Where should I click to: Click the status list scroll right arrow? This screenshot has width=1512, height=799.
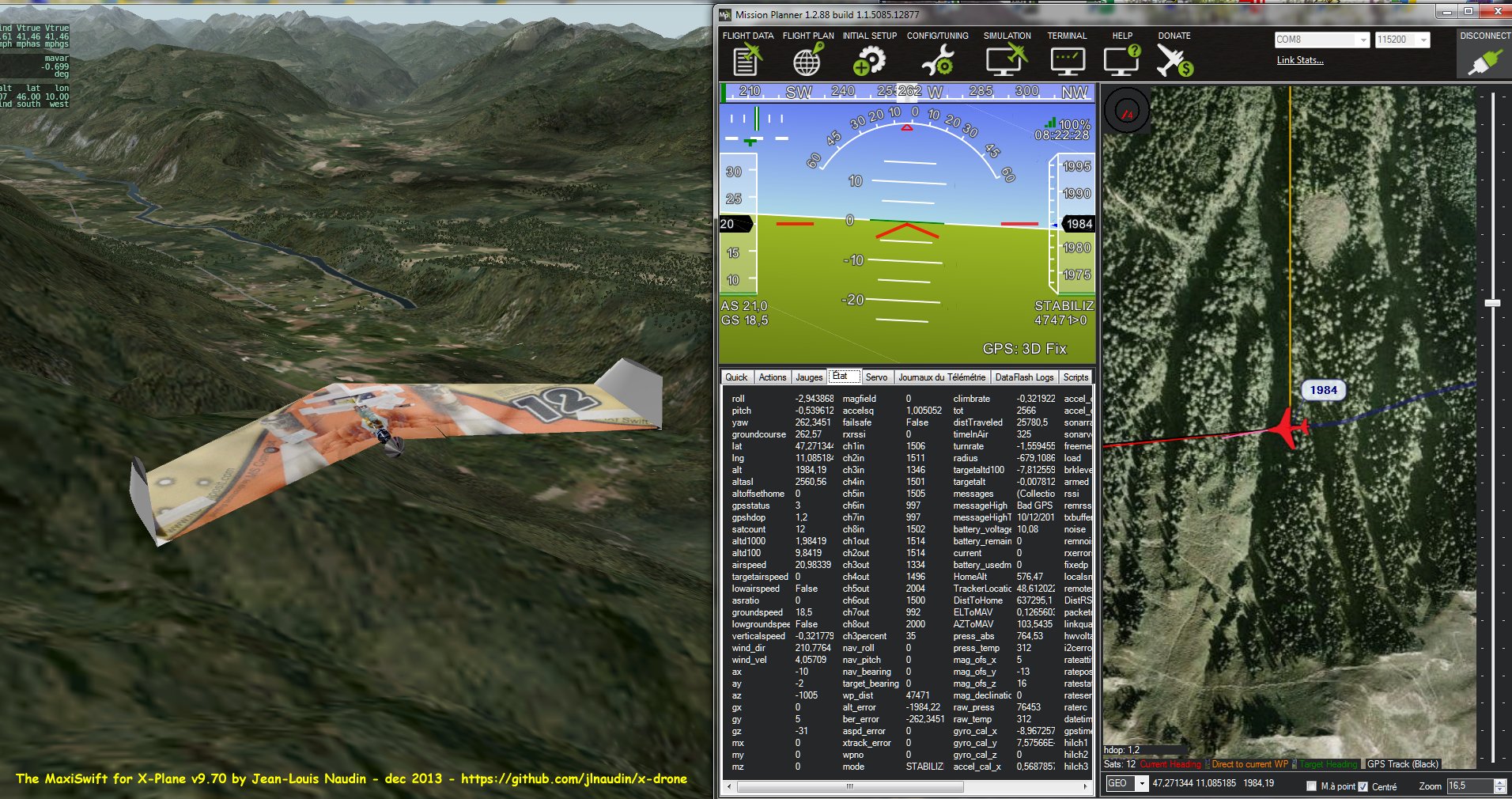1086,786
